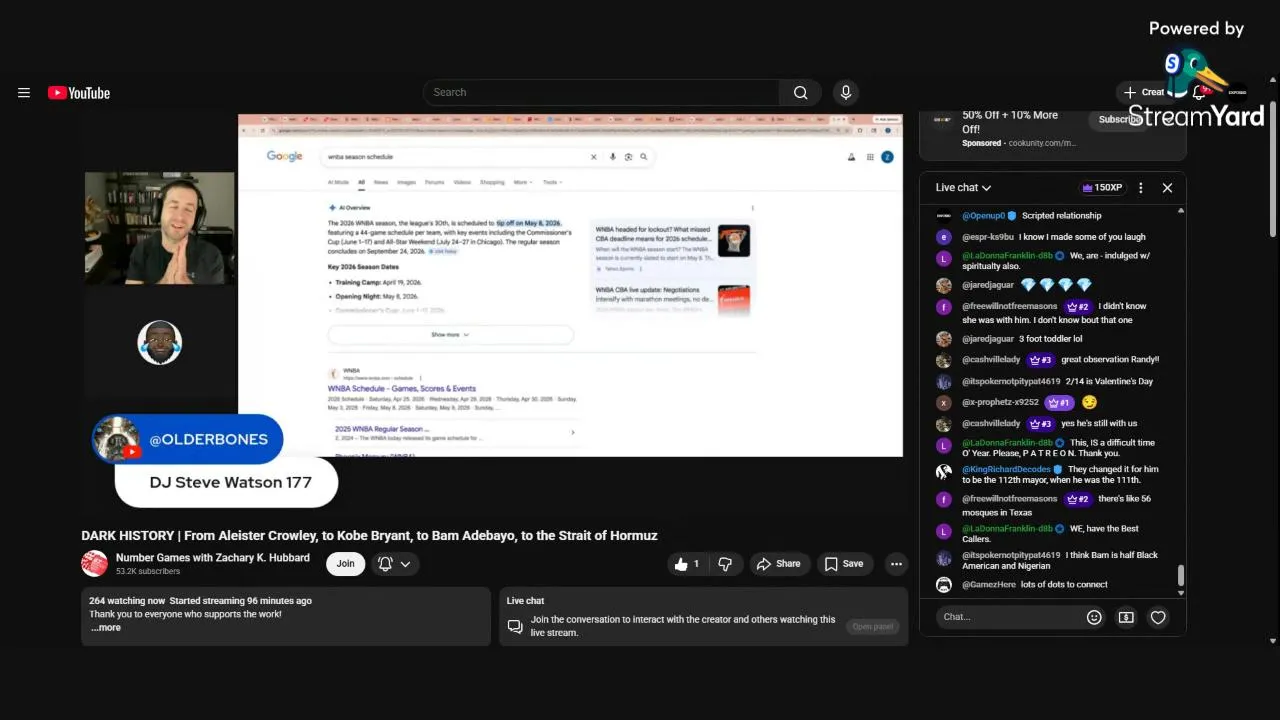Go to the YouTube home logo
The width and height of the screenshot is (1280, 720).
click(79, 93)
